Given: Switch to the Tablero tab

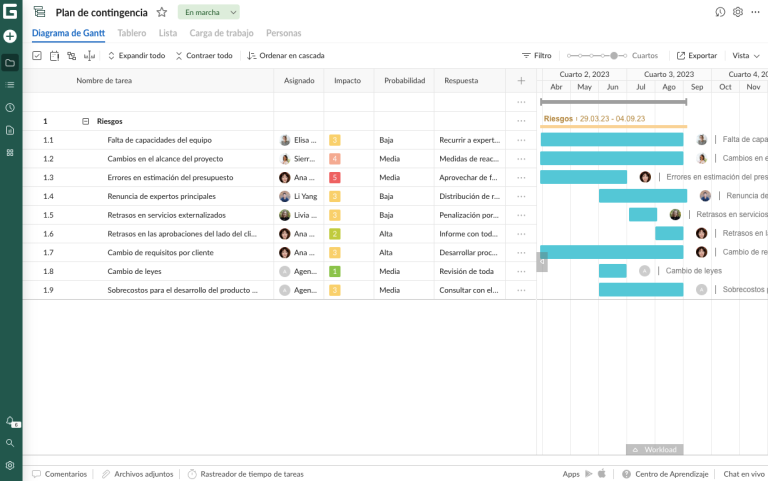Looking at the screenshot, I should (x=131, y=33).
